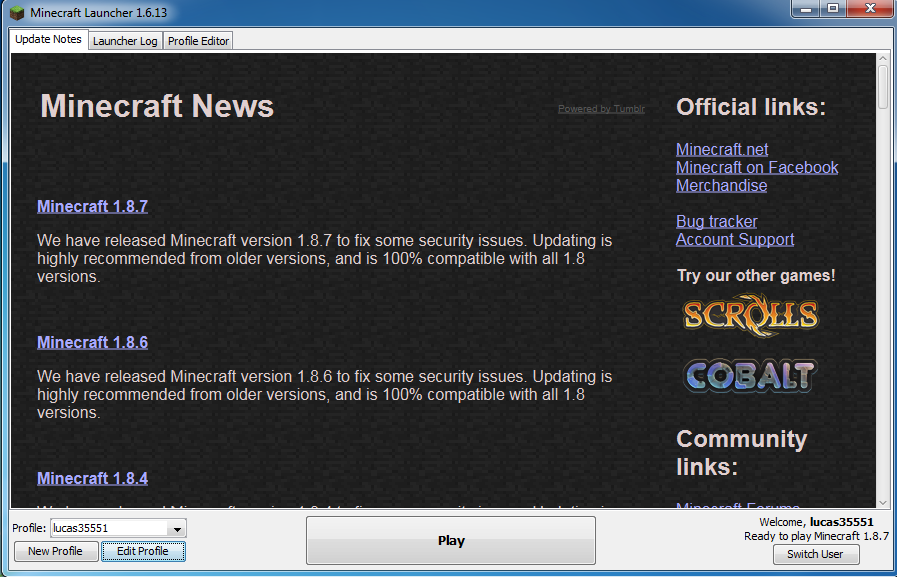Click the scrollbar down arrow

[x=883, y=503]
